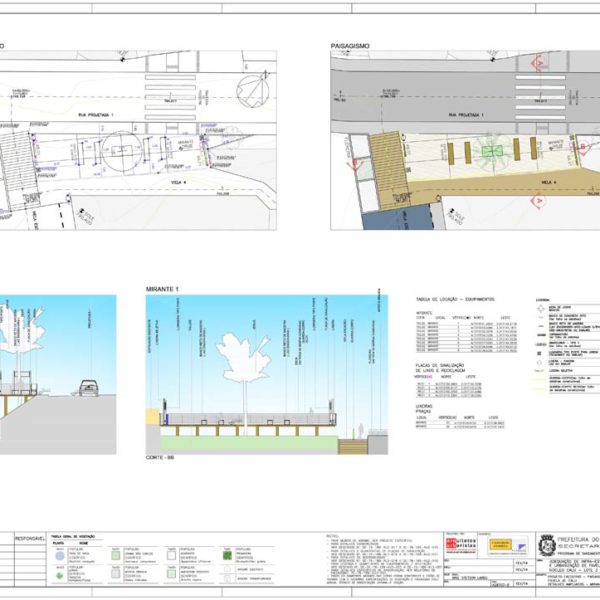Click the green planter in the Paisagismo plan
This screenshot has width=600, height=600.
pos(490,153)
